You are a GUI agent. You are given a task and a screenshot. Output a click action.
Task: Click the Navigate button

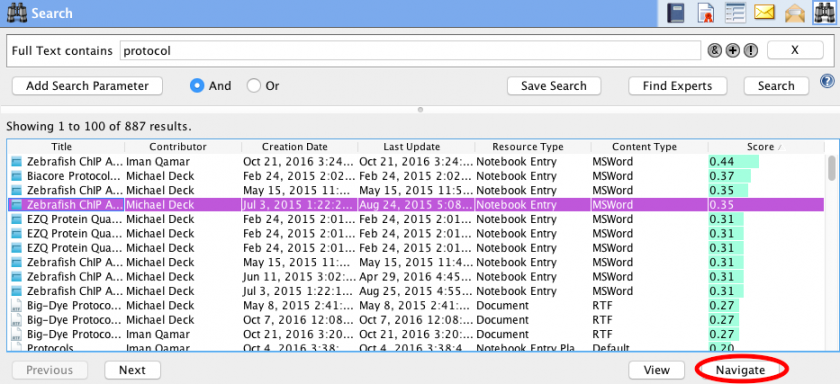(740, 370)
